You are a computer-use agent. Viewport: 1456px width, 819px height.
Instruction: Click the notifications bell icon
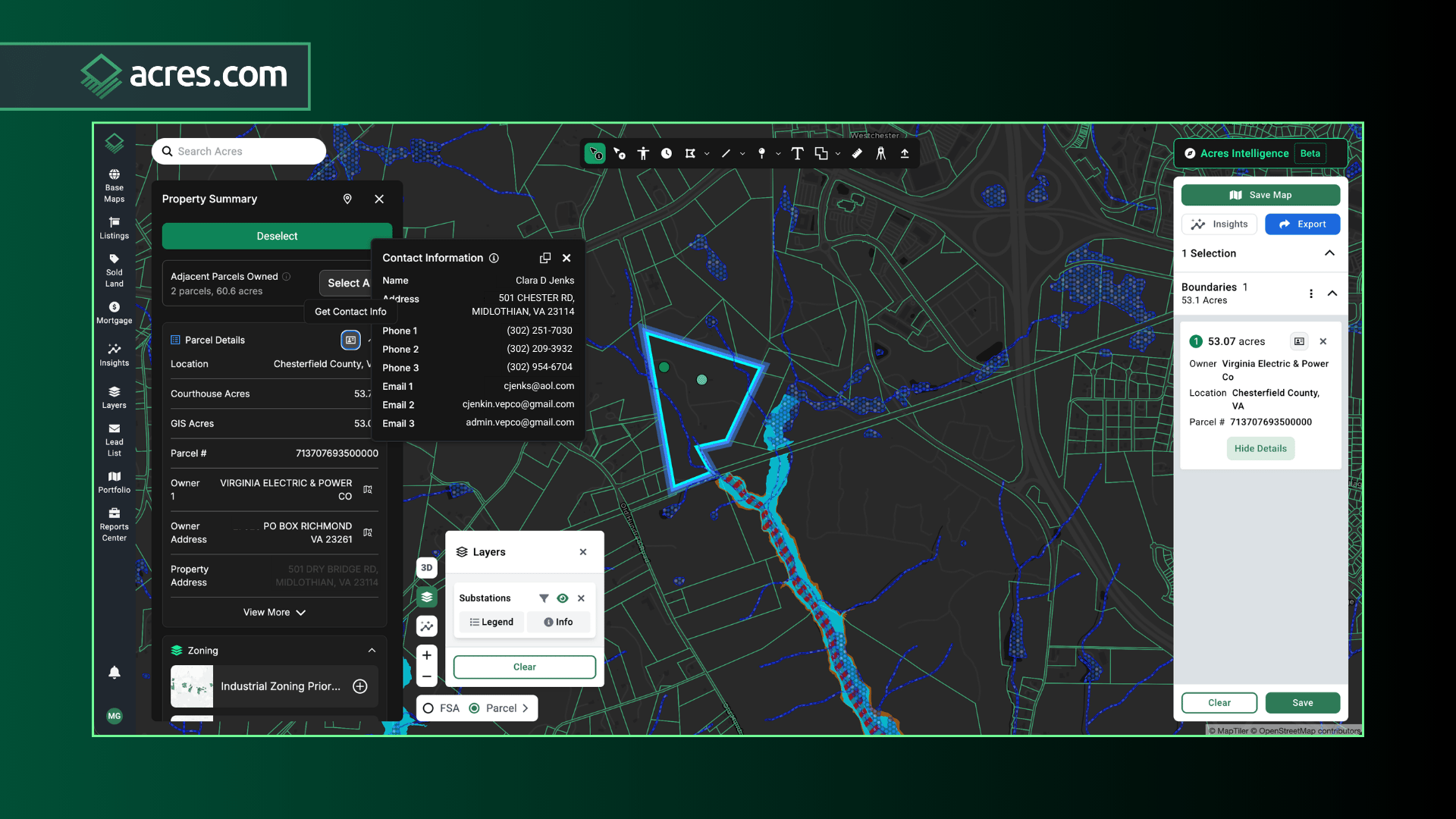pos(115,673)
